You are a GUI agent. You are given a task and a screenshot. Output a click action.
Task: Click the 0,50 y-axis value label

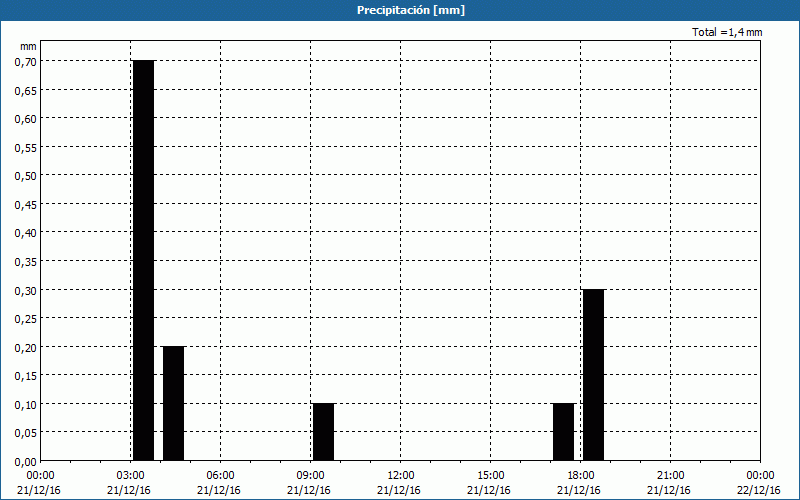pos(25,176)
